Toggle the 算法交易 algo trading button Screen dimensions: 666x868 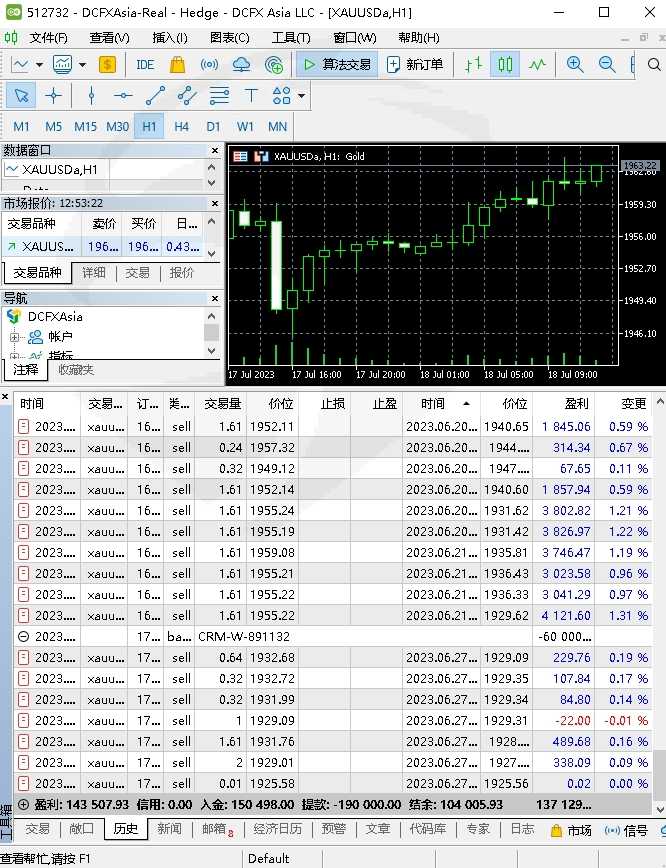click(337, 65)
